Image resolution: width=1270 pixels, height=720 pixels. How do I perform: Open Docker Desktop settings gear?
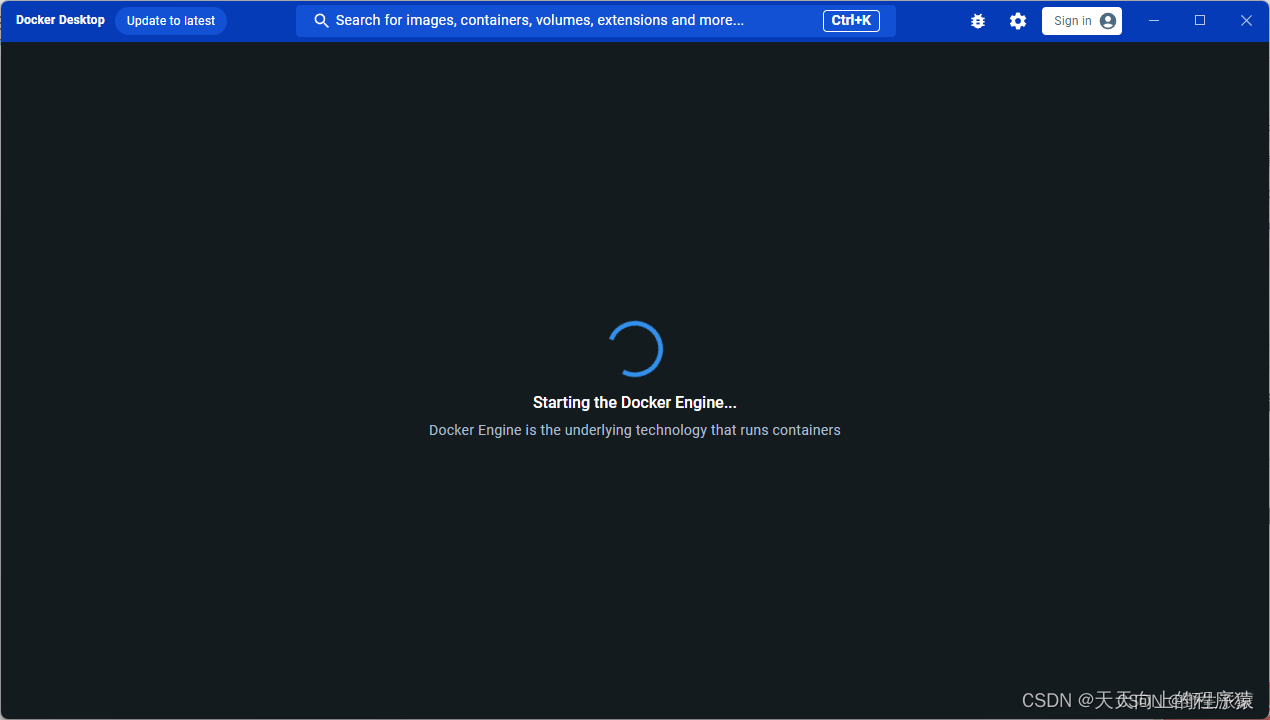click(1018, 21)
